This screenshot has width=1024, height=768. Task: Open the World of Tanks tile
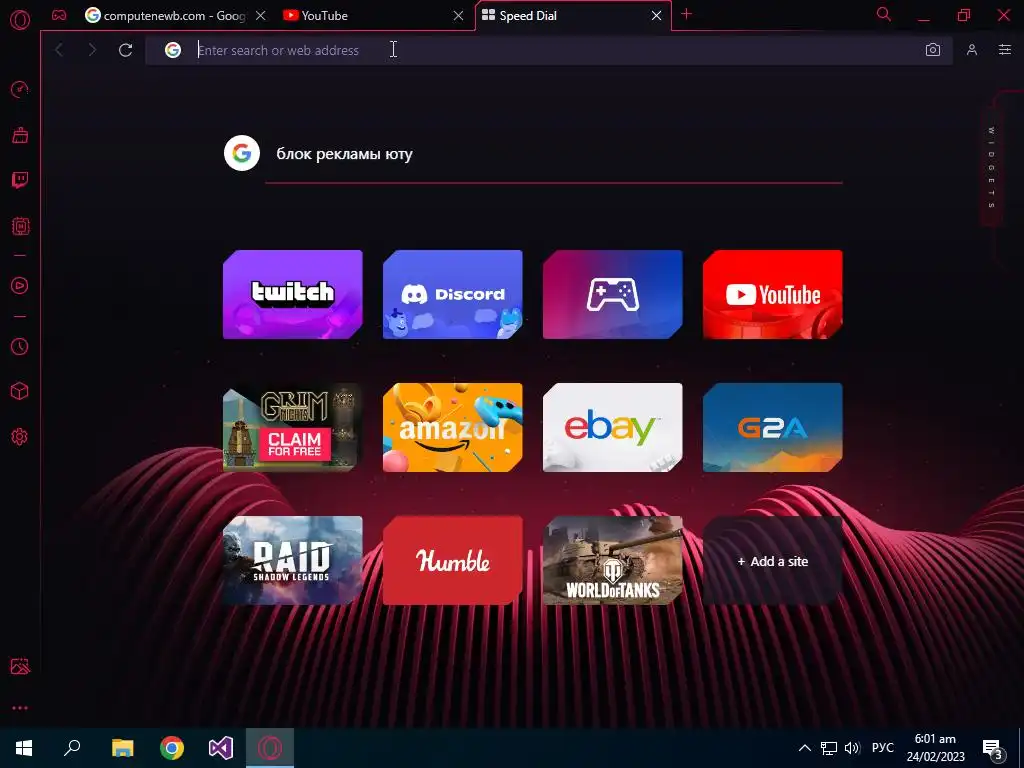(x=613, y=561)
